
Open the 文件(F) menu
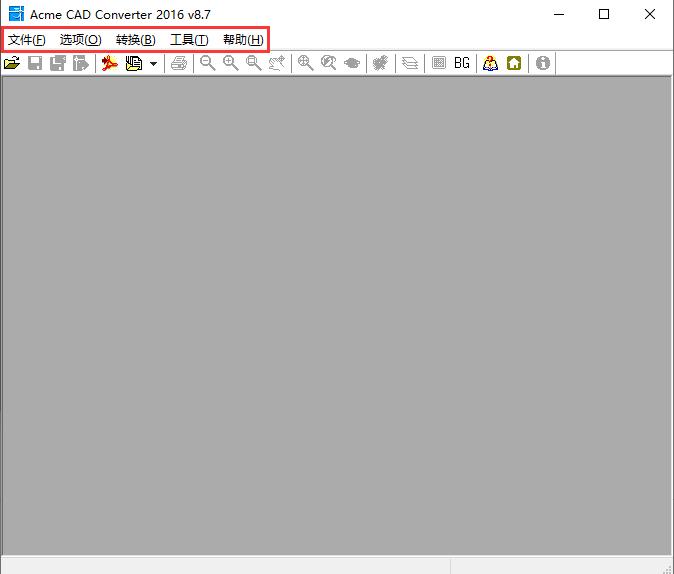[27, 40]
